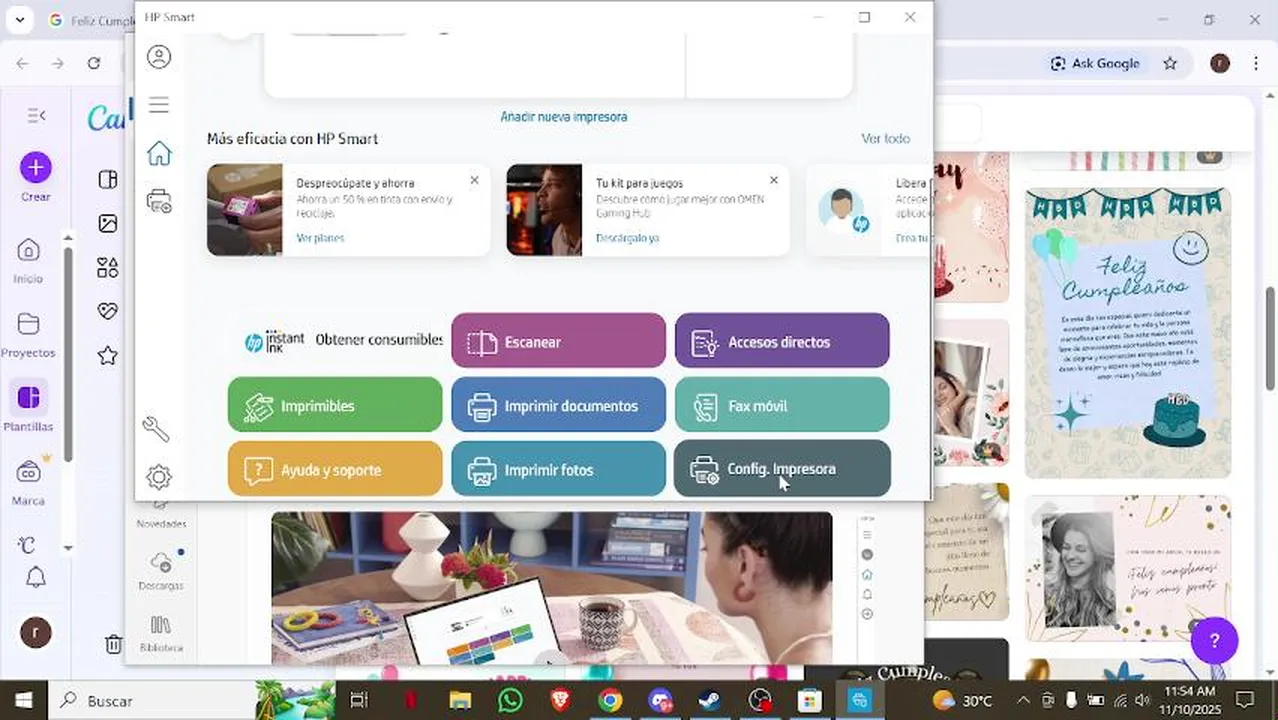Open the HP Smart settings gear
This screenshot has height=720, width=1278.
pos(159,477)
